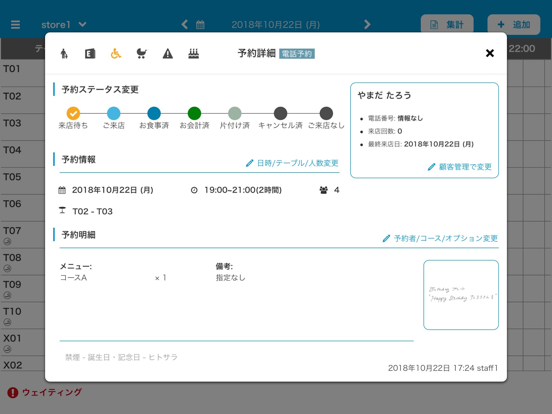This screenshot has width=552, height=414.
Task: Click the guest count 4
Action: pos(337,190)
